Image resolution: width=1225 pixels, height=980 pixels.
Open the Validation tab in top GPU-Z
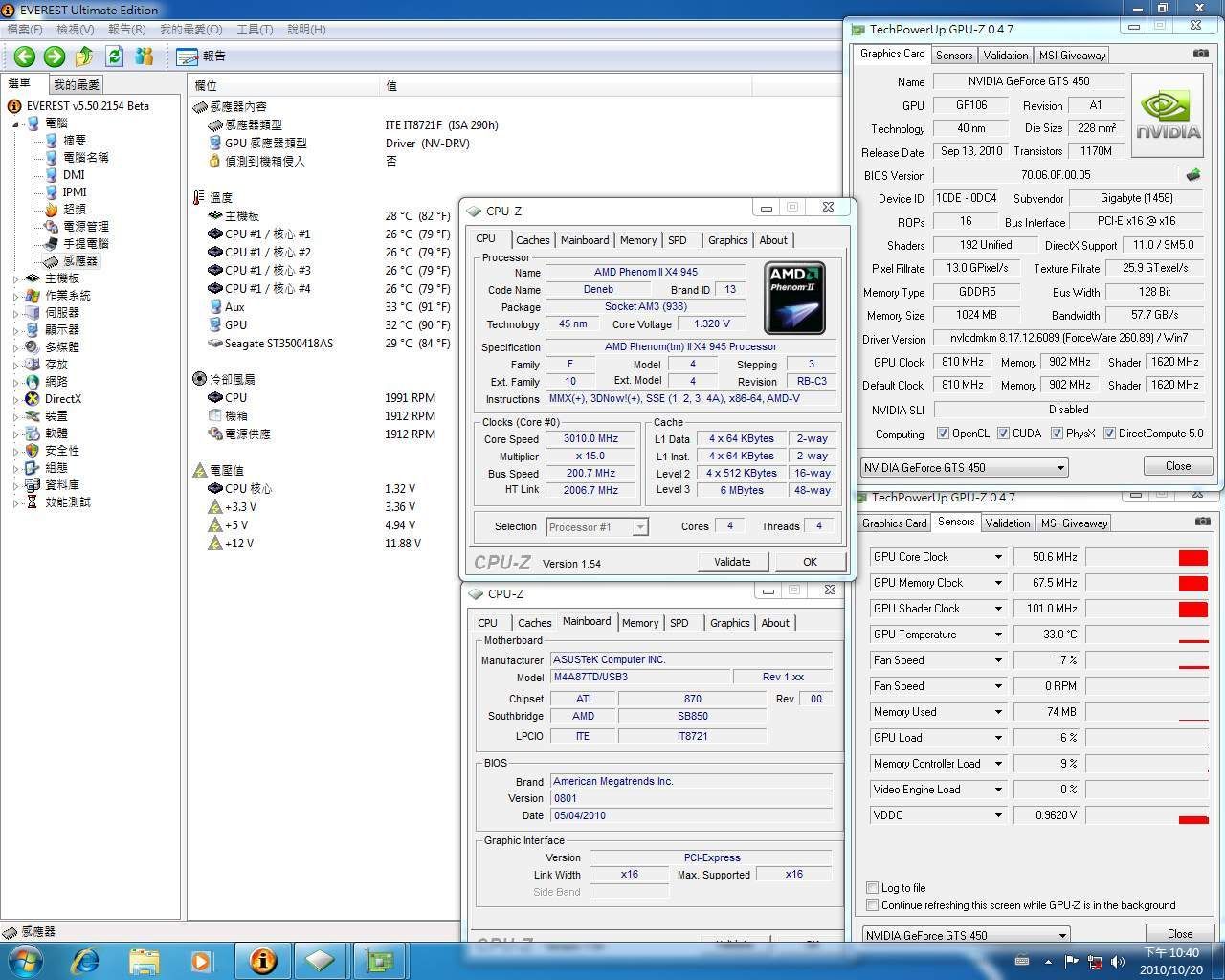point(1006,56)
